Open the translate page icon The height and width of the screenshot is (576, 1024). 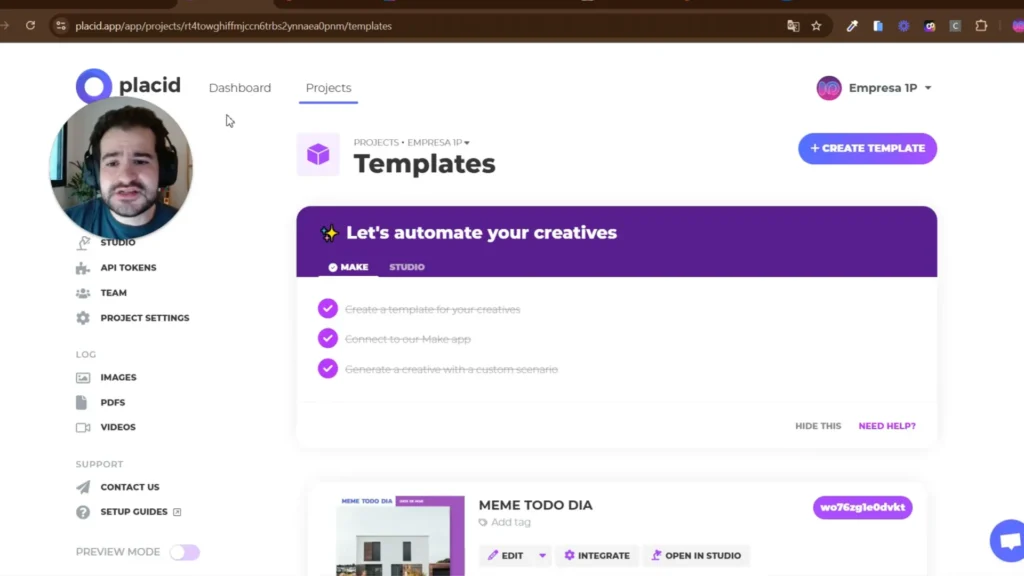[793, 26]
